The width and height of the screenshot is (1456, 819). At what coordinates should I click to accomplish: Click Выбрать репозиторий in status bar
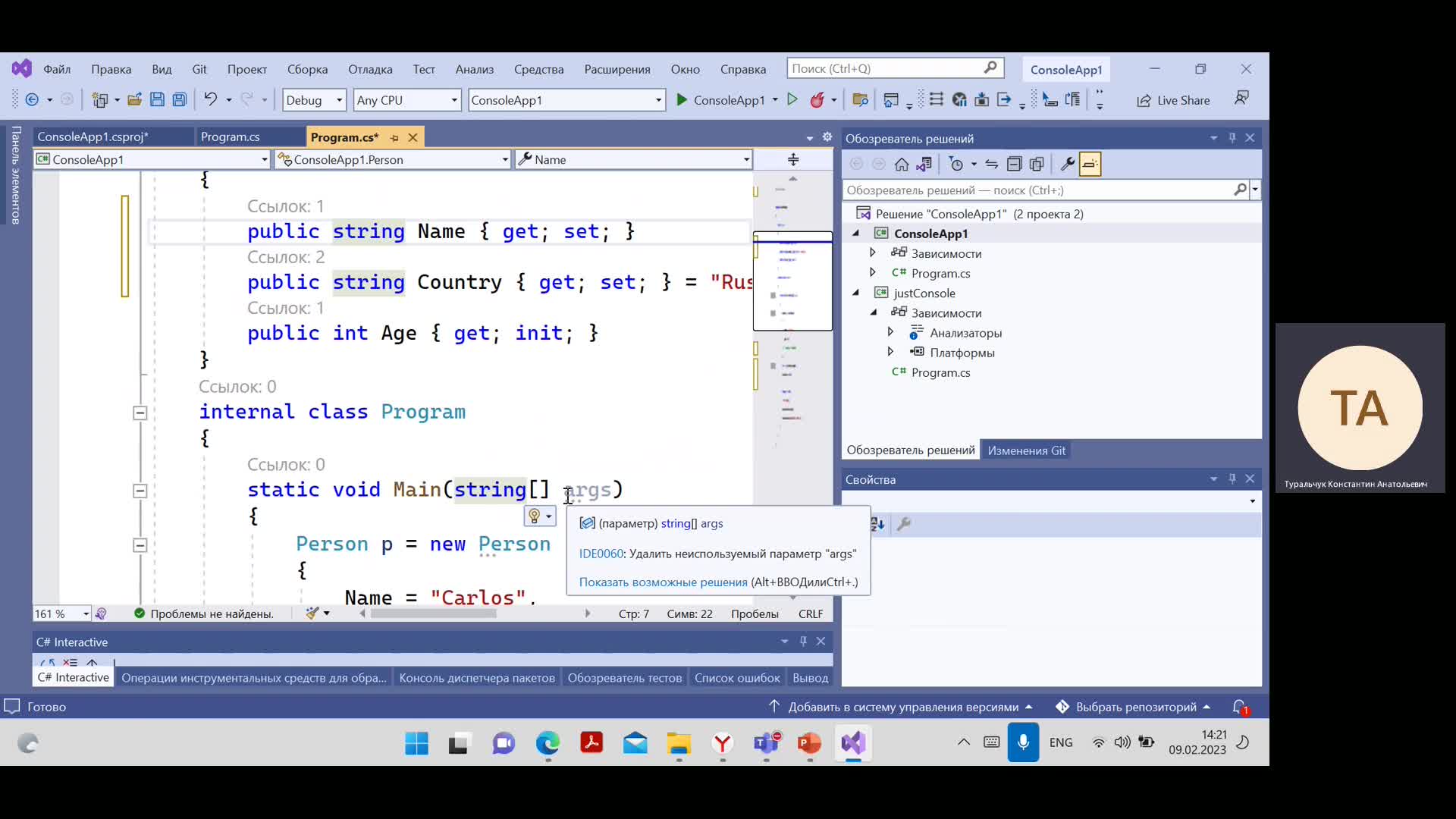[x=1133, y=707]
